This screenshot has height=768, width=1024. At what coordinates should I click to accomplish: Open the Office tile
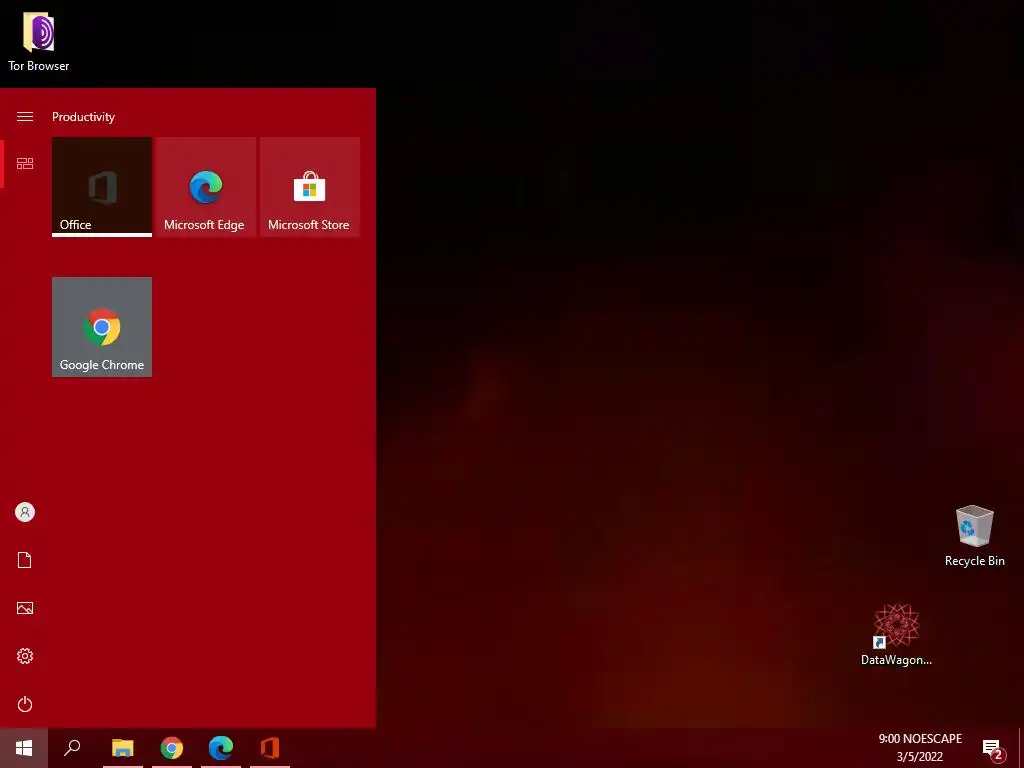(x=102, y=187)
